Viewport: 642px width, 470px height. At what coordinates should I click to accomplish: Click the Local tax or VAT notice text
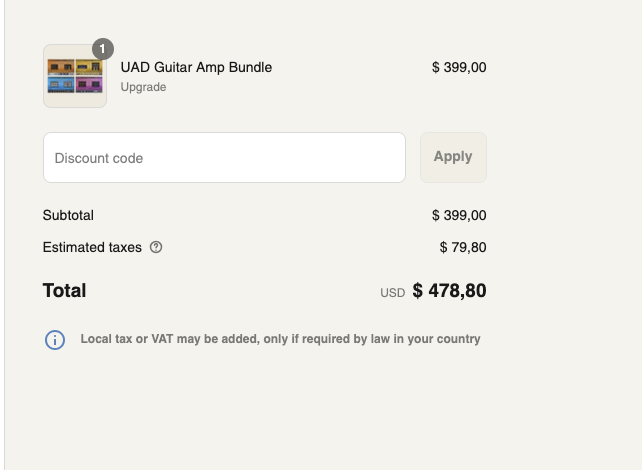[x=280, y=339]
